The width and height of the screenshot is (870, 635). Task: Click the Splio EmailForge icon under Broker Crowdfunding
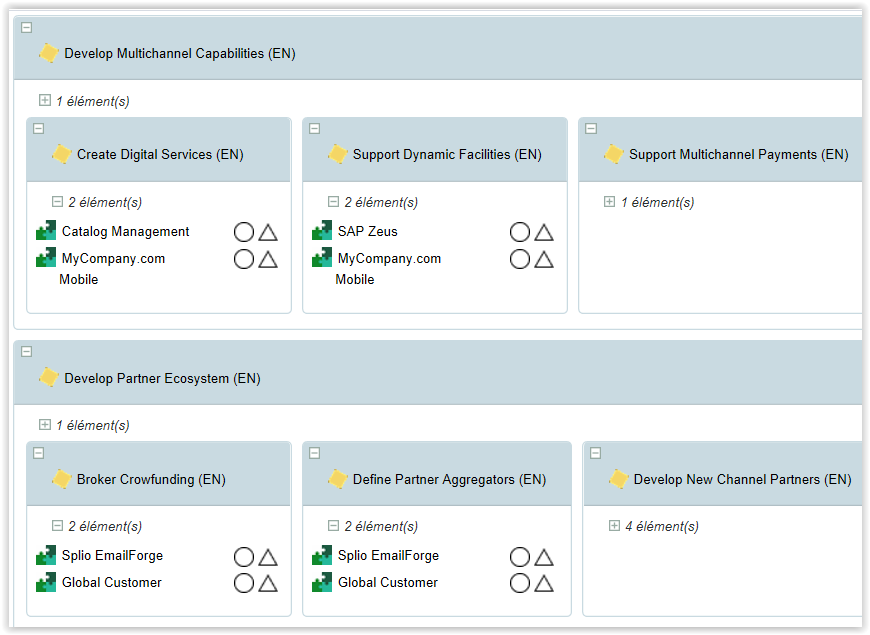[46, 555]
